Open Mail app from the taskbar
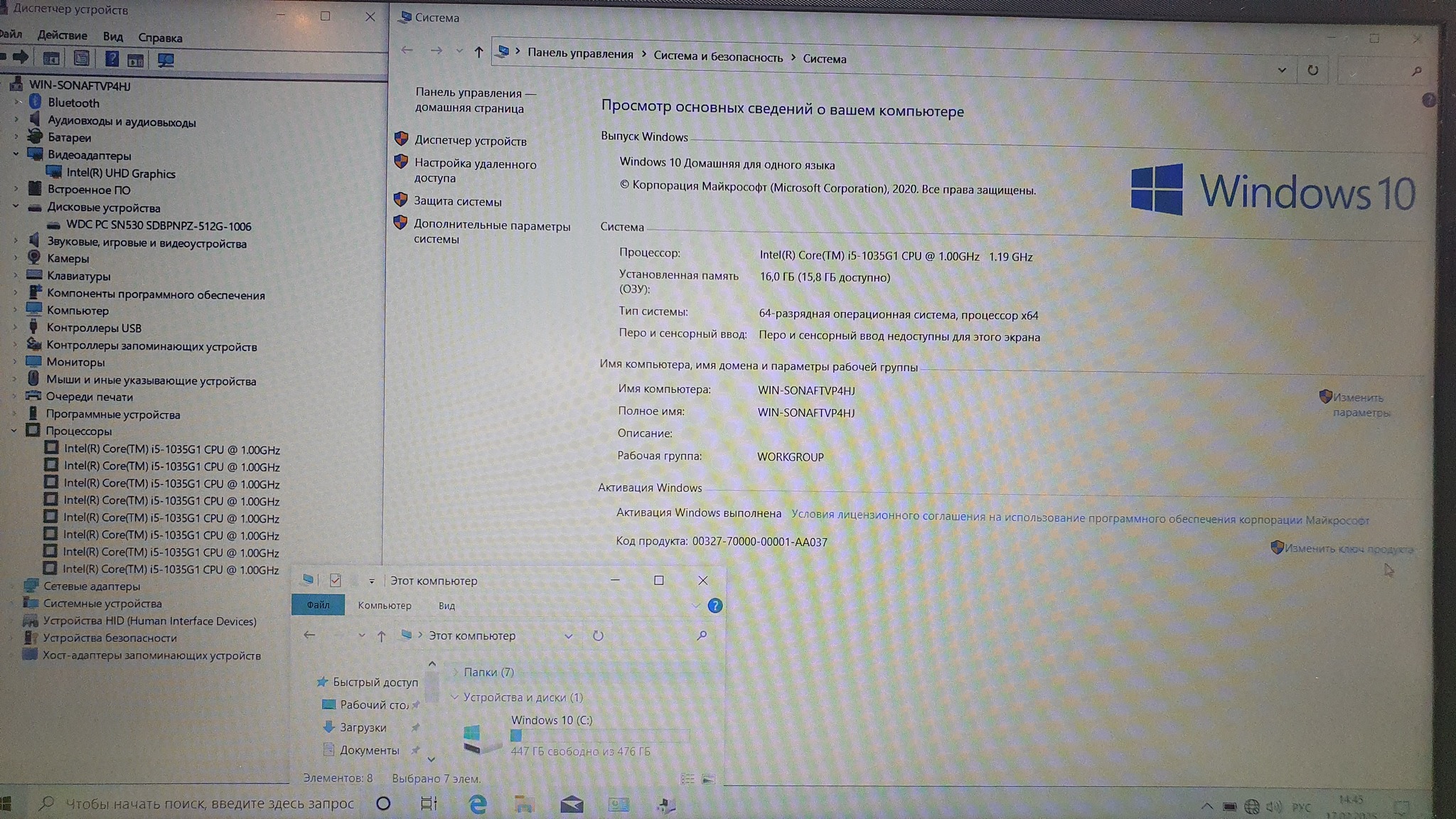 (572, 804)
